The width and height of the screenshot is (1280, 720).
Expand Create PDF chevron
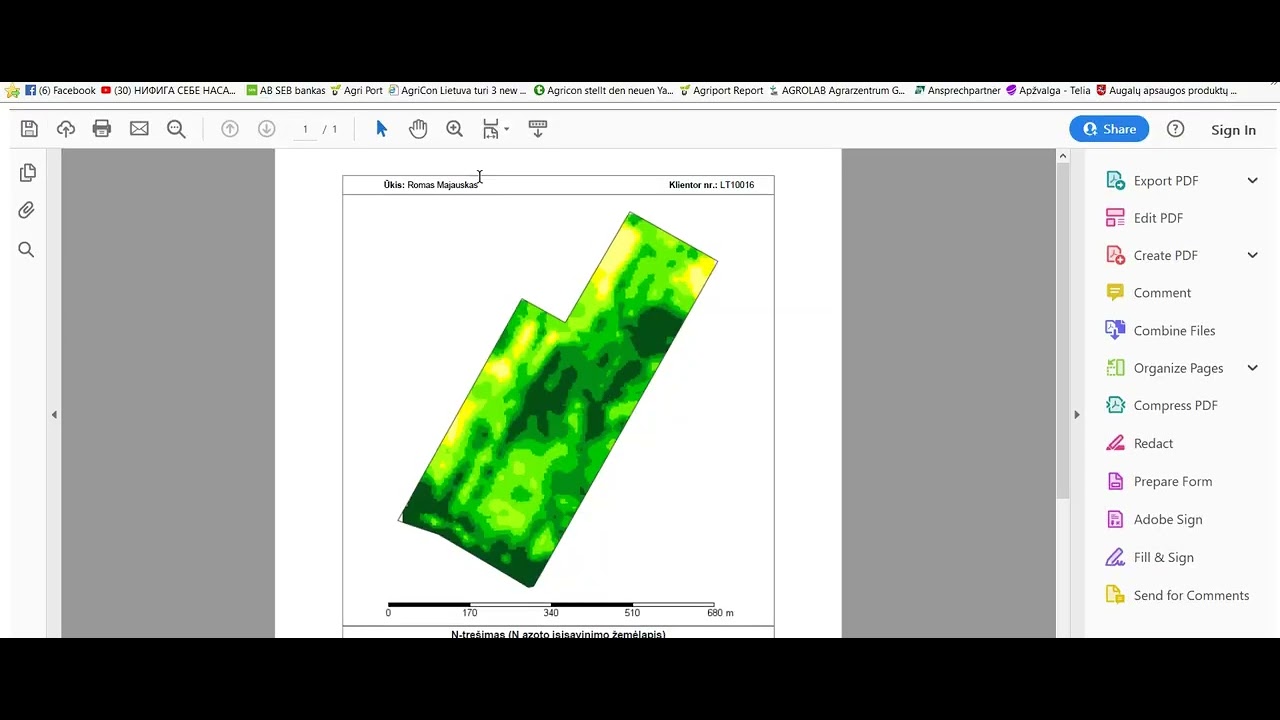[x=1252, y=256]
